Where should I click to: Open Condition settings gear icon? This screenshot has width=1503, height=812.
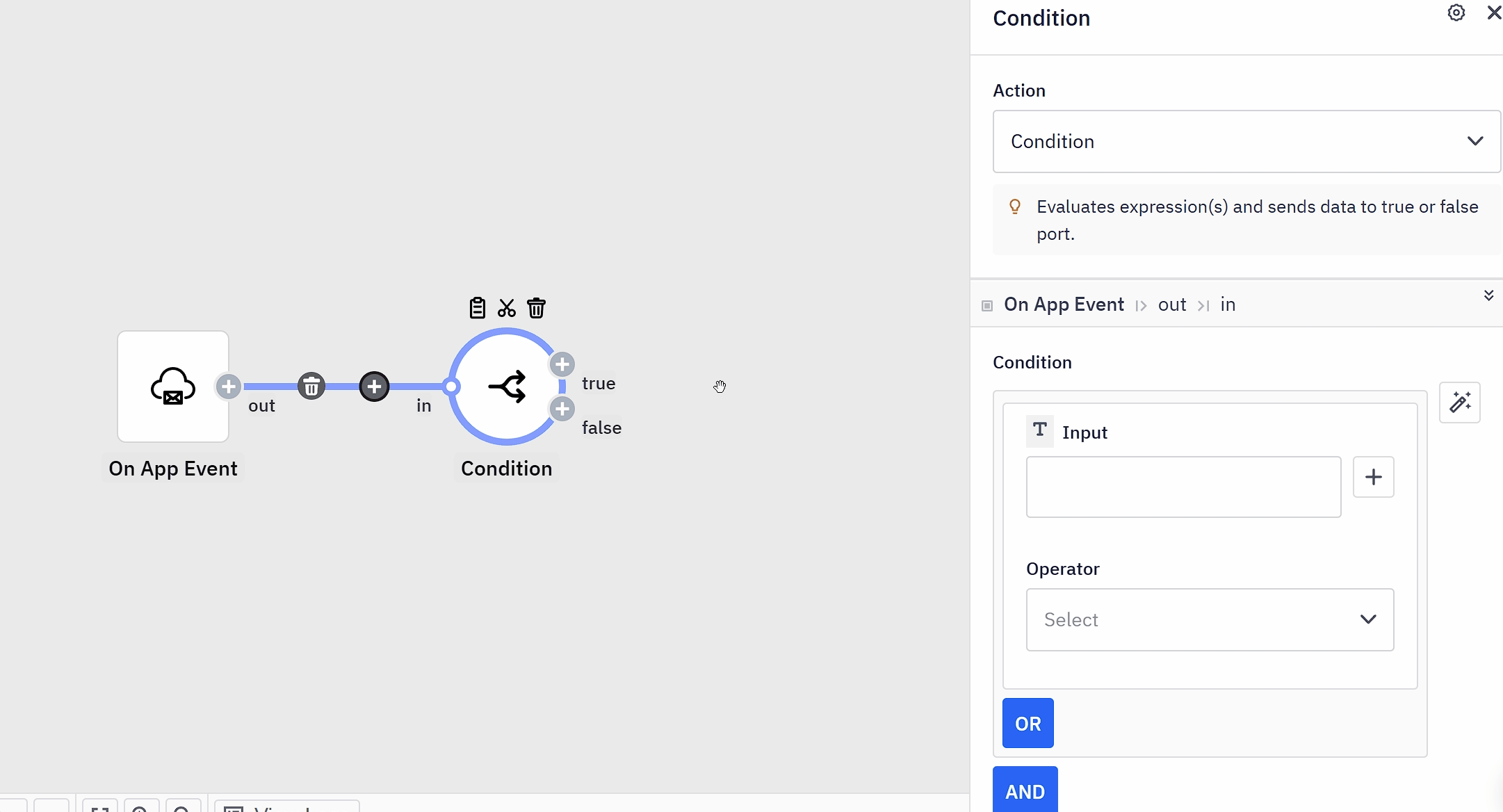click(x=1456, y=13)
